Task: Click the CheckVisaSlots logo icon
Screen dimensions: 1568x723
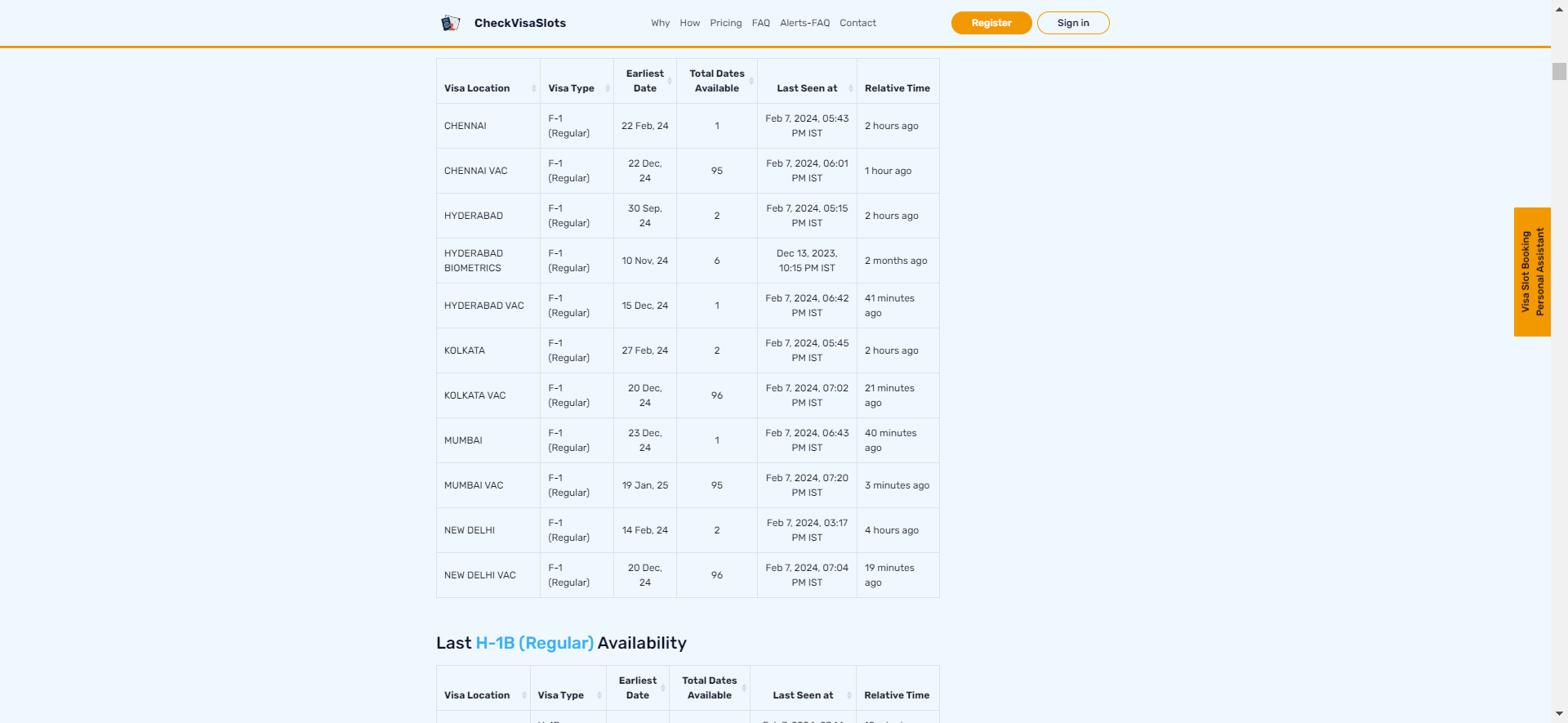Action: tap(450, 23)
